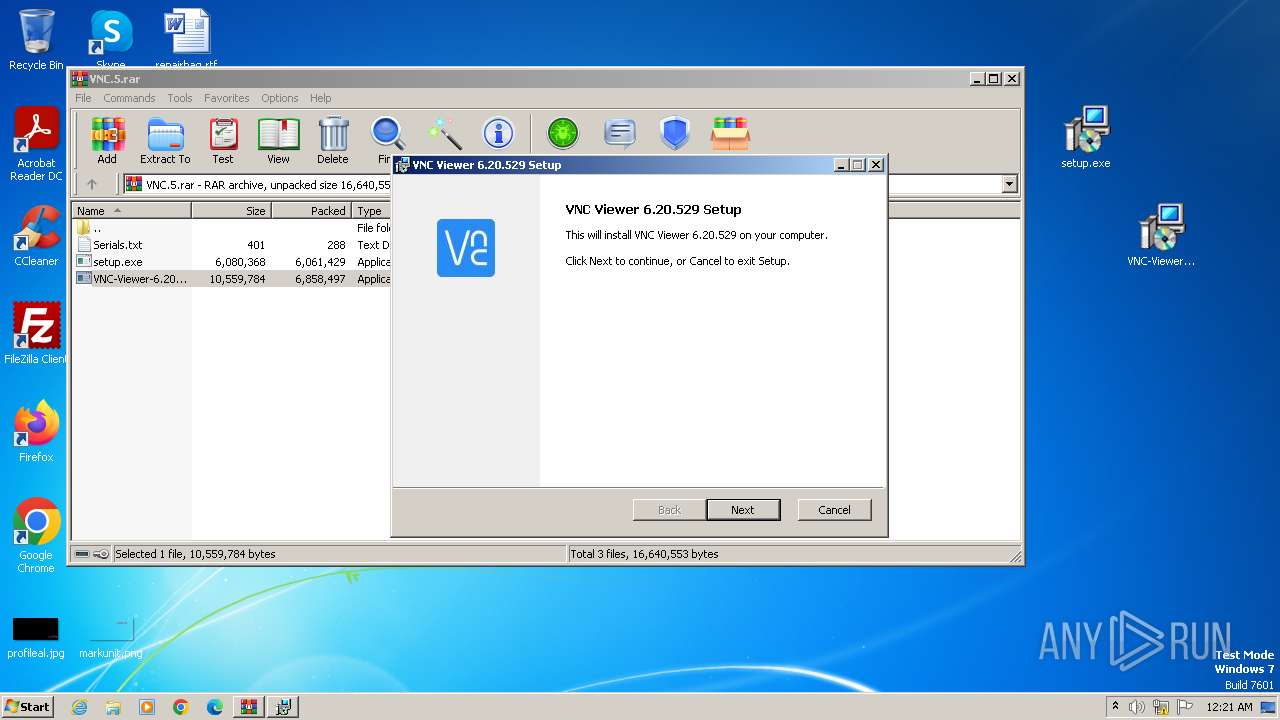Click the drive icon in WinRAR status bar
This screenshot has width=1280, height=720.
[82, 554]
